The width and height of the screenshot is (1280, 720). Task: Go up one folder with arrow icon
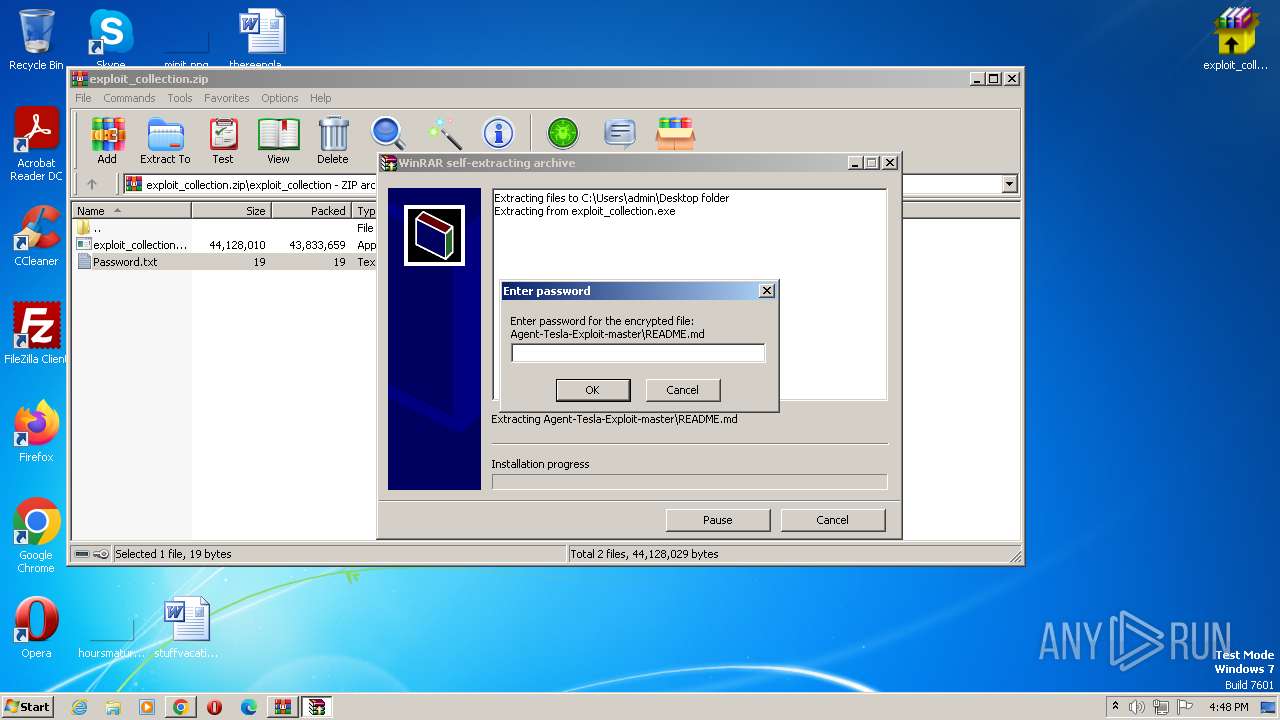point(92,184)
